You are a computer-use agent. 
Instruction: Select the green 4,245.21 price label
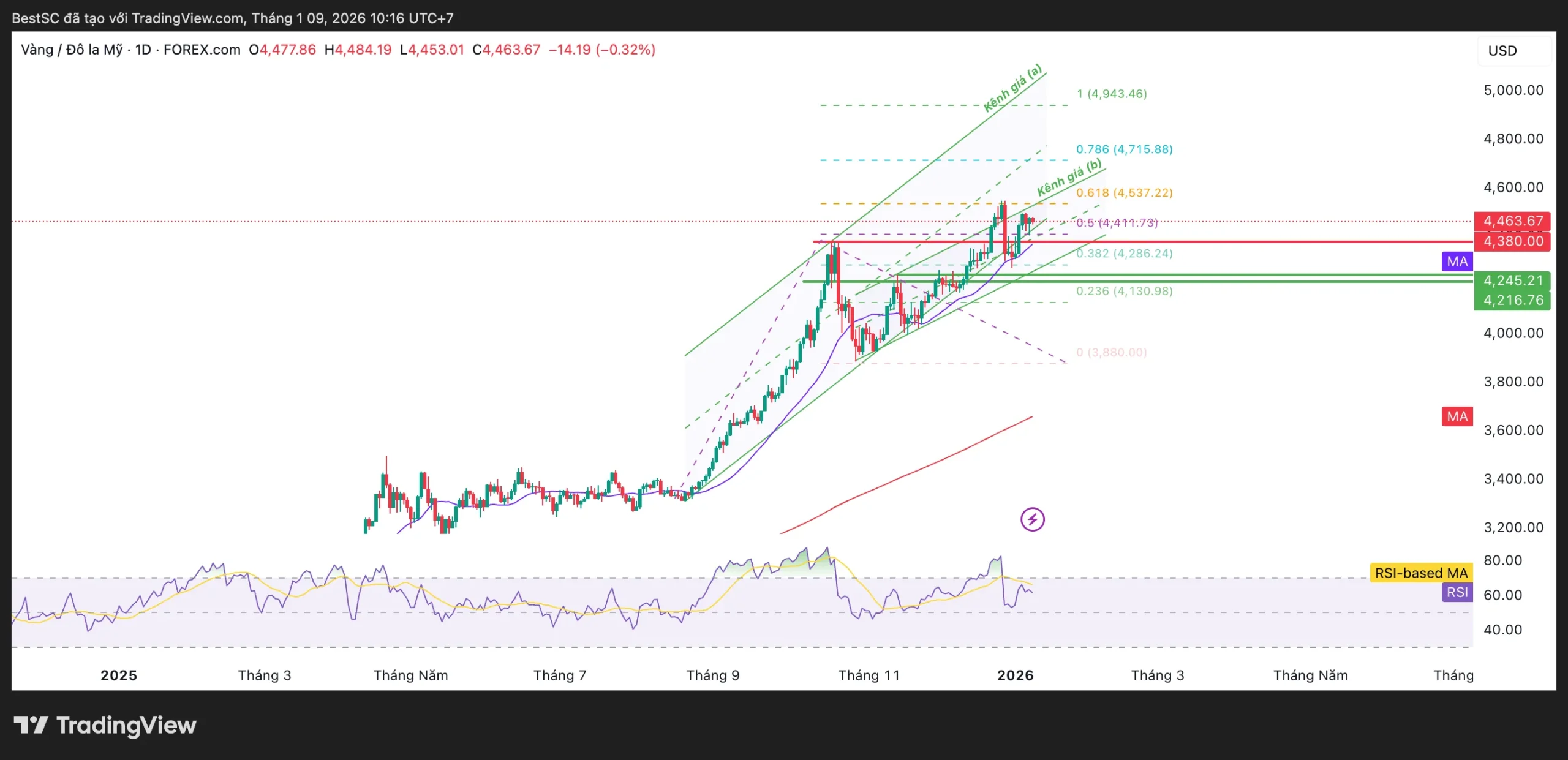[1512, 280]
